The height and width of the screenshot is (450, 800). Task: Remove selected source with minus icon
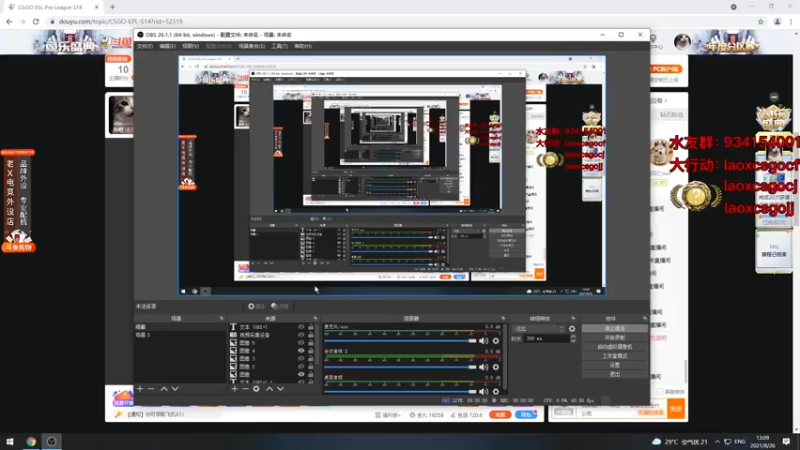245,389
